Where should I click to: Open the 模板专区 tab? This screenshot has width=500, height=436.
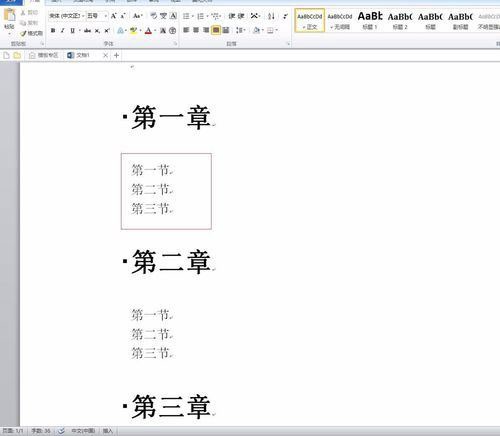[43, 55]
